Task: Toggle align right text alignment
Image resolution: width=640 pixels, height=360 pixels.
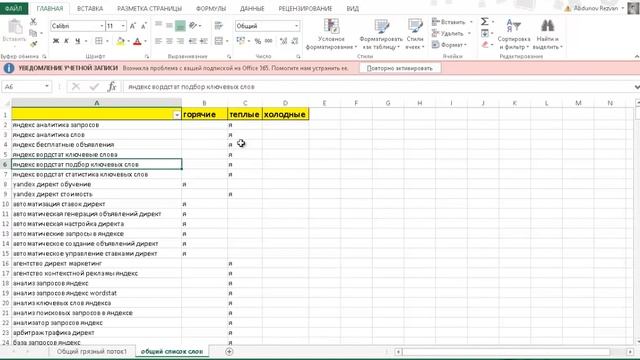Action: pyautogui.click(x=180, y=41)
